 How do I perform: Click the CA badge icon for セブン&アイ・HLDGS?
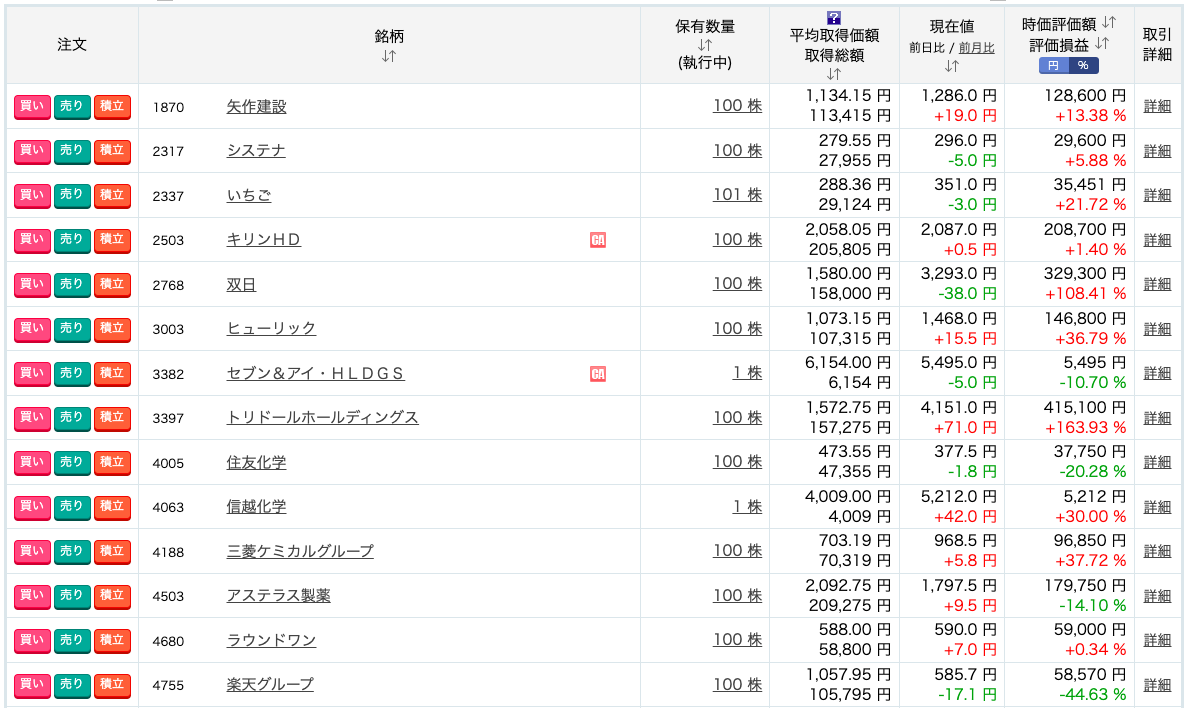click(x=598, y=374)
